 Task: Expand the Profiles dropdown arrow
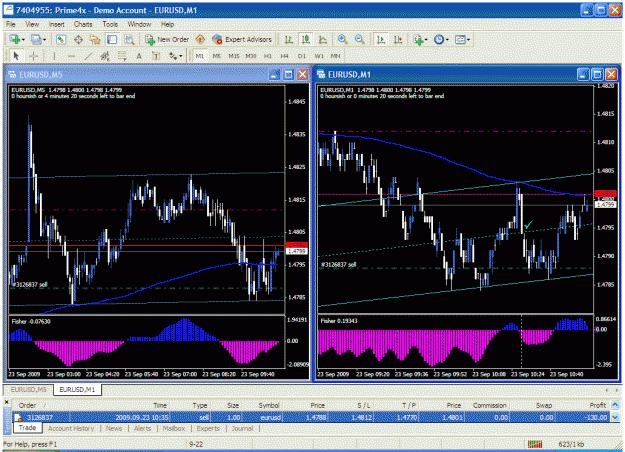click(x=44, y=40)
